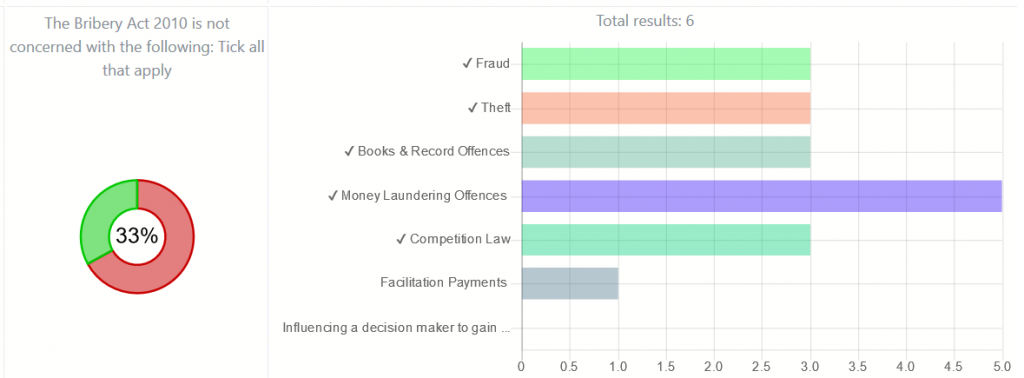Click the Theft checkmark label
The height and width of the screenshot is (378, 1024).
[489, 108]
